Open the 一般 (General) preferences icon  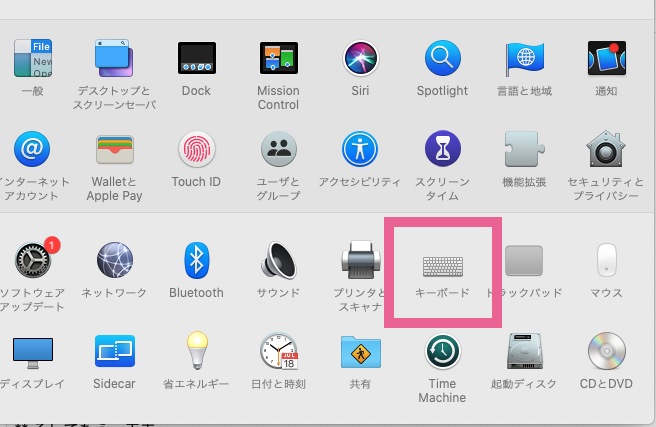pos(33,58)
